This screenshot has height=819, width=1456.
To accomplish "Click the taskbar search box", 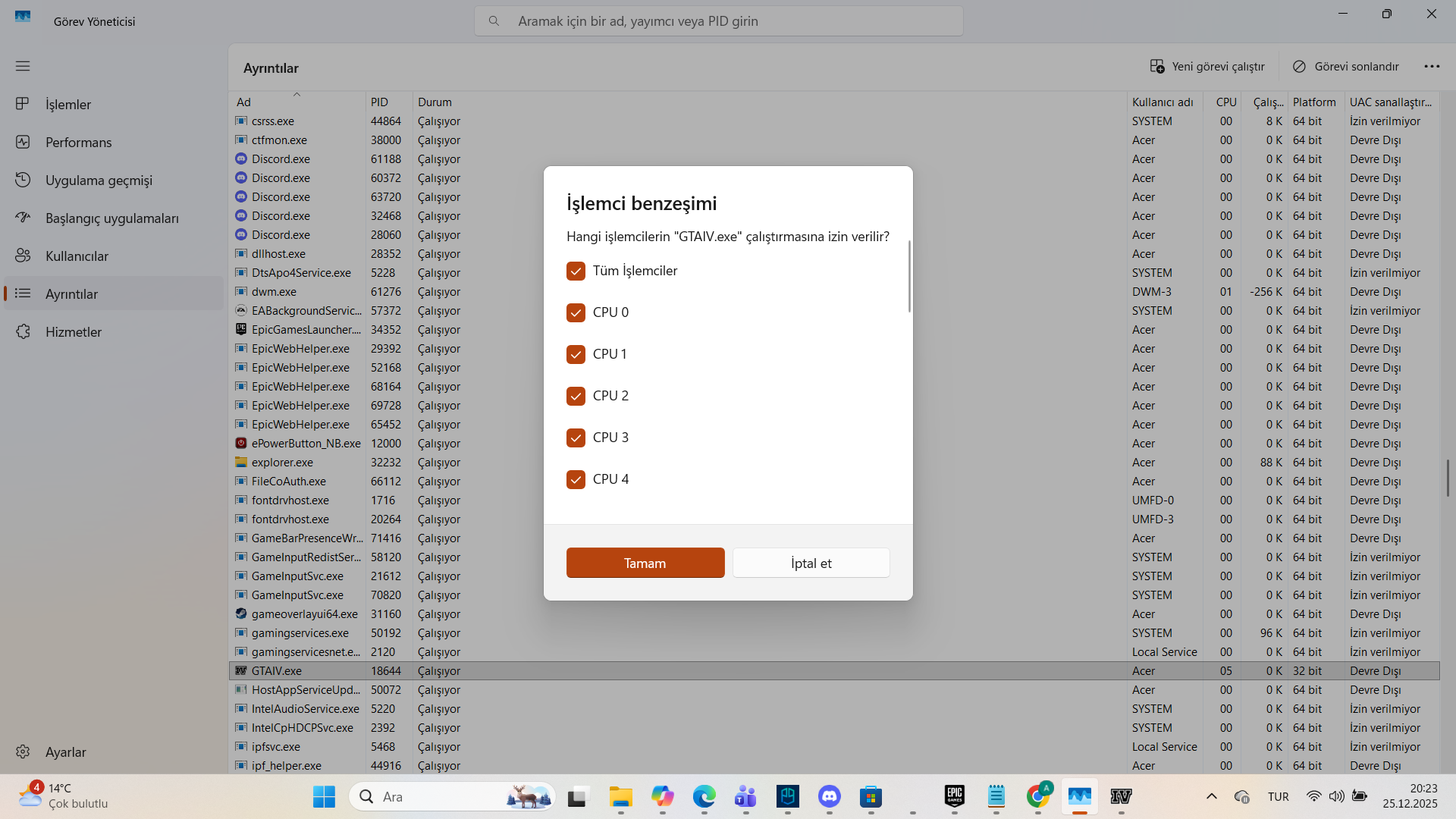I will 453,796.
